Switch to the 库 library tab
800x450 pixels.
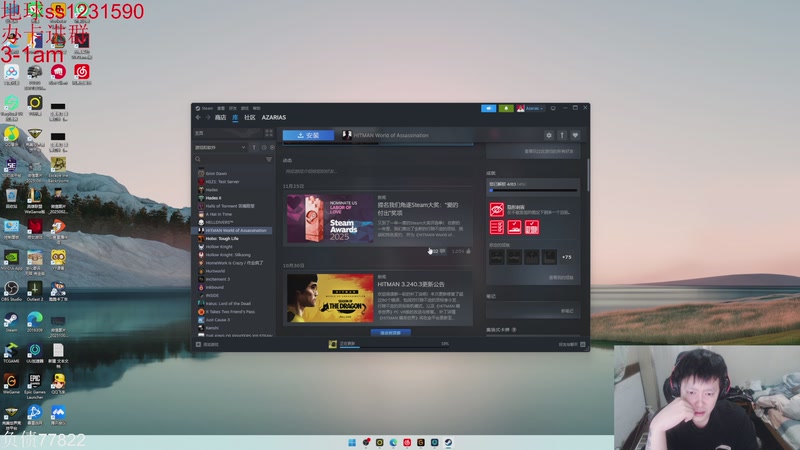coord(235,117)
